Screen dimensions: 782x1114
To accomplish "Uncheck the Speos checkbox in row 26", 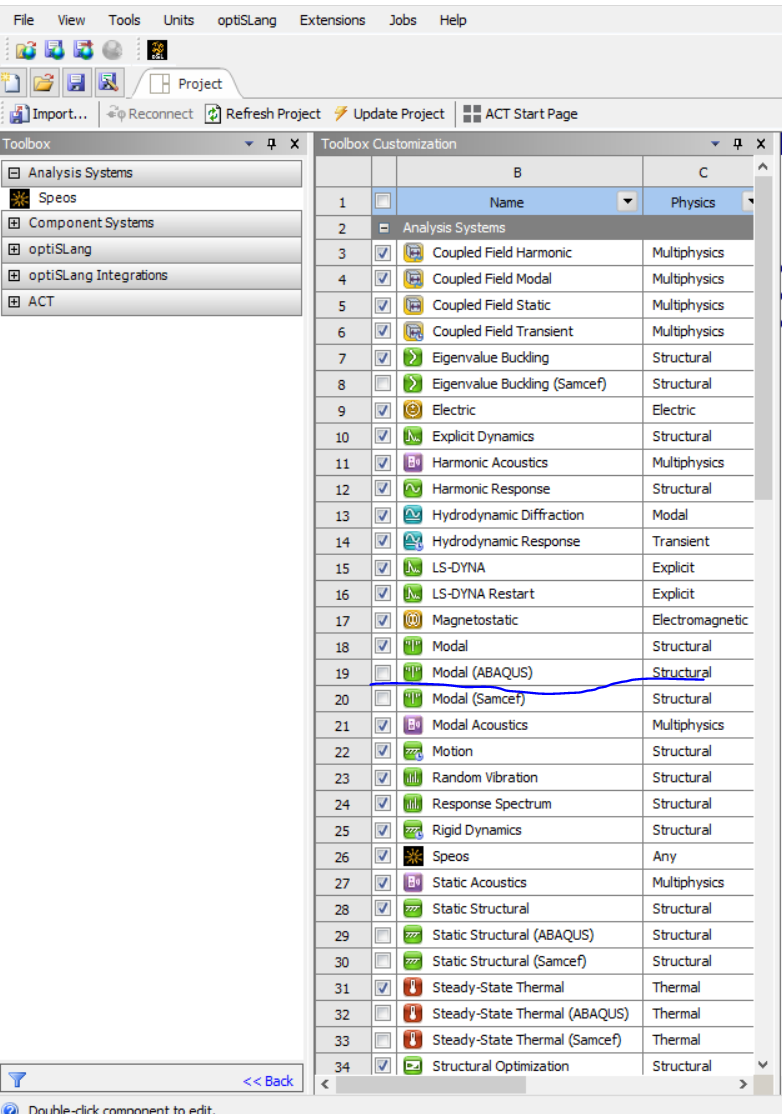I will (x=383, y=856).
